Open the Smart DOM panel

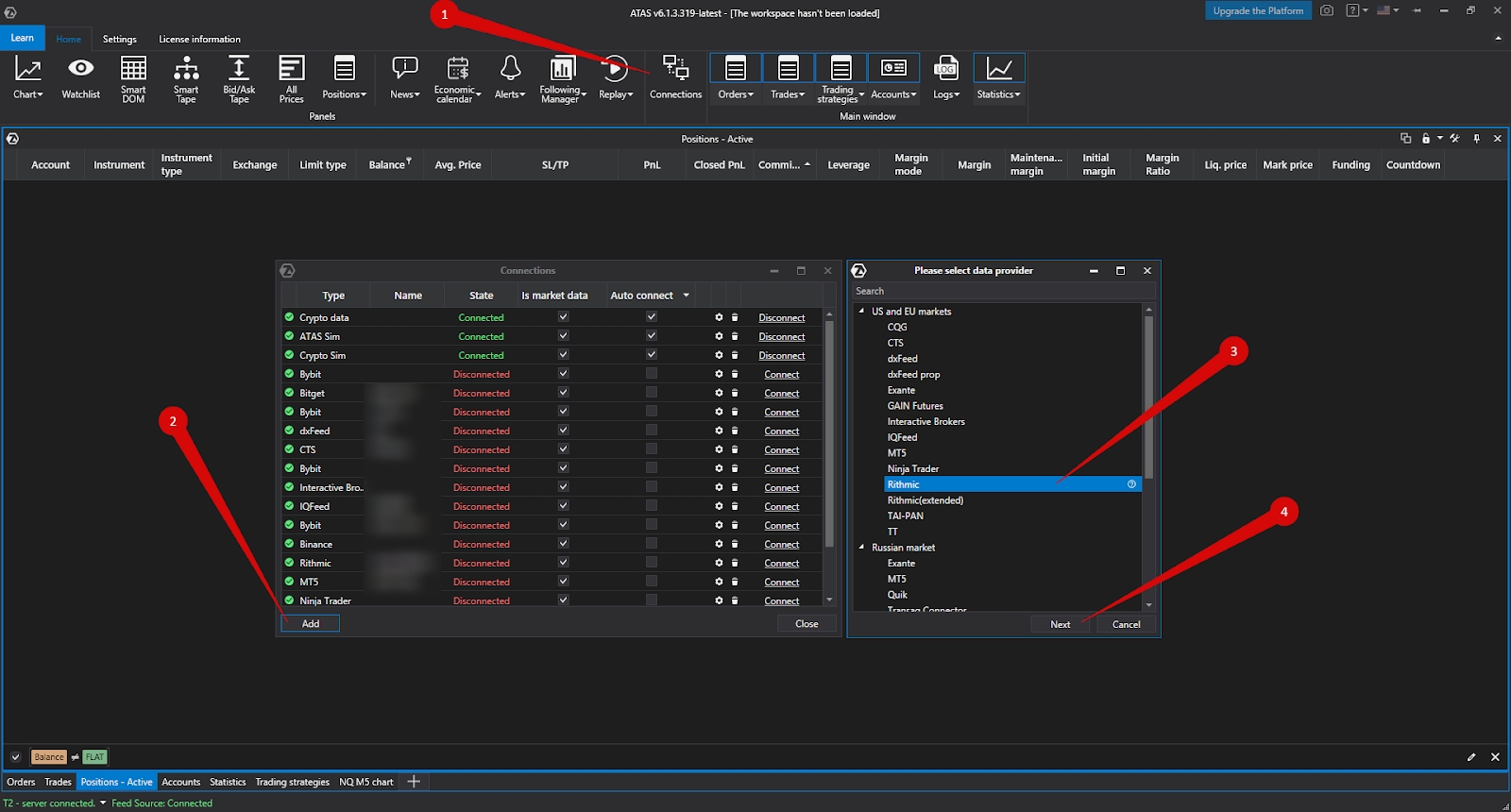pyautogui.click(x=133, y=77)
